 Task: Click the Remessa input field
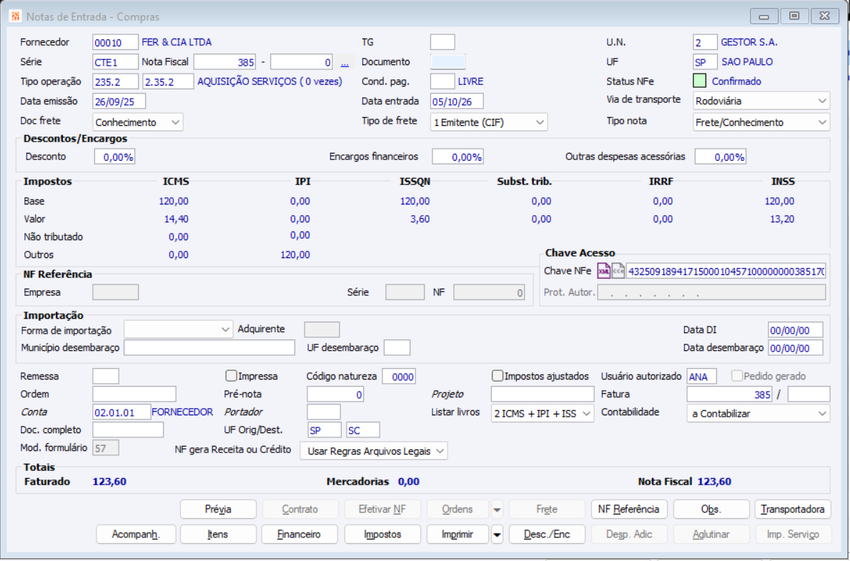coord(106,376)
